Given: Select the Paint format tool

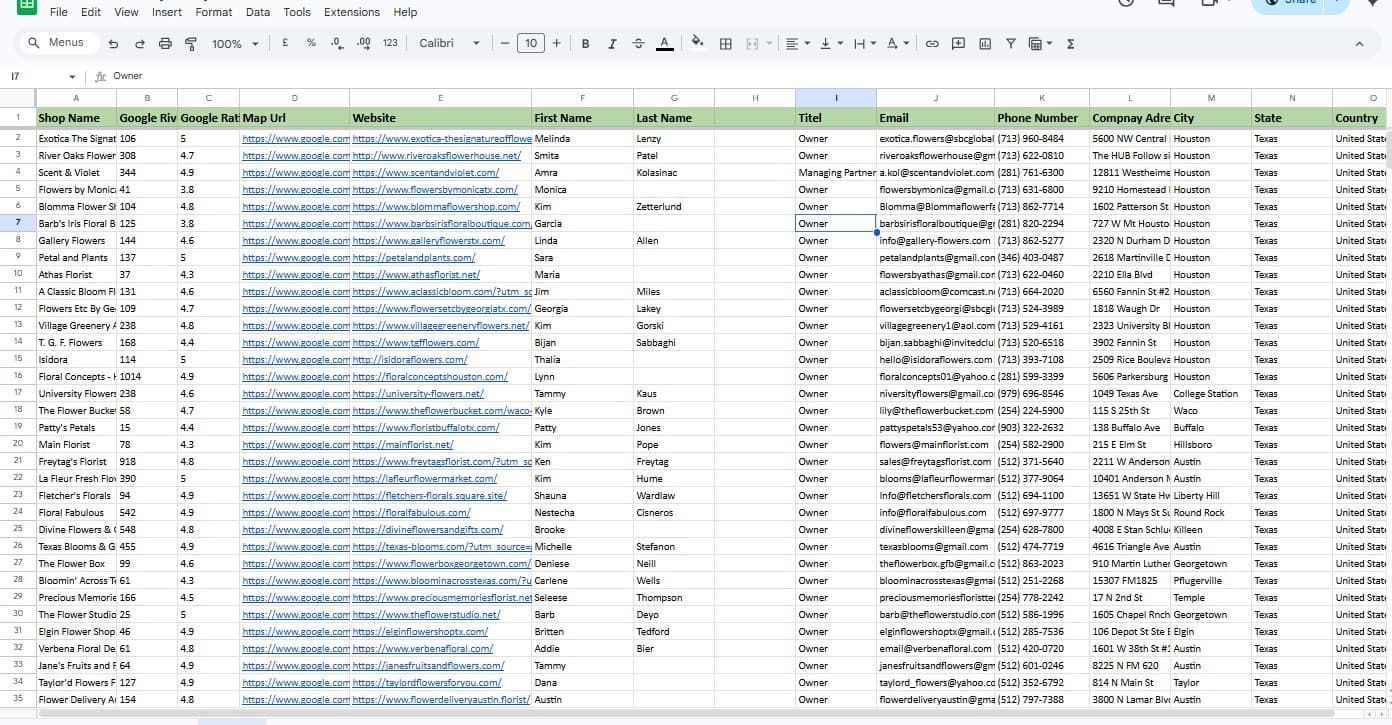Looking at the screenshot, I should (190, 43).
